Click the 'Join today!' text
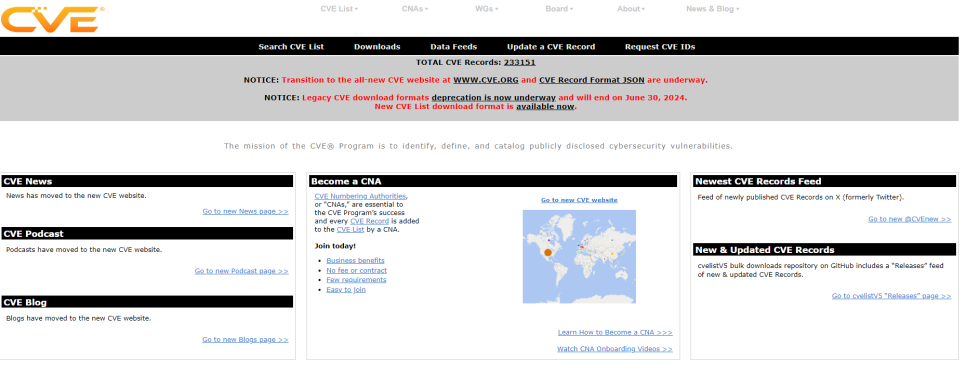Screen dimensions: 966x373 coord(335,246)
